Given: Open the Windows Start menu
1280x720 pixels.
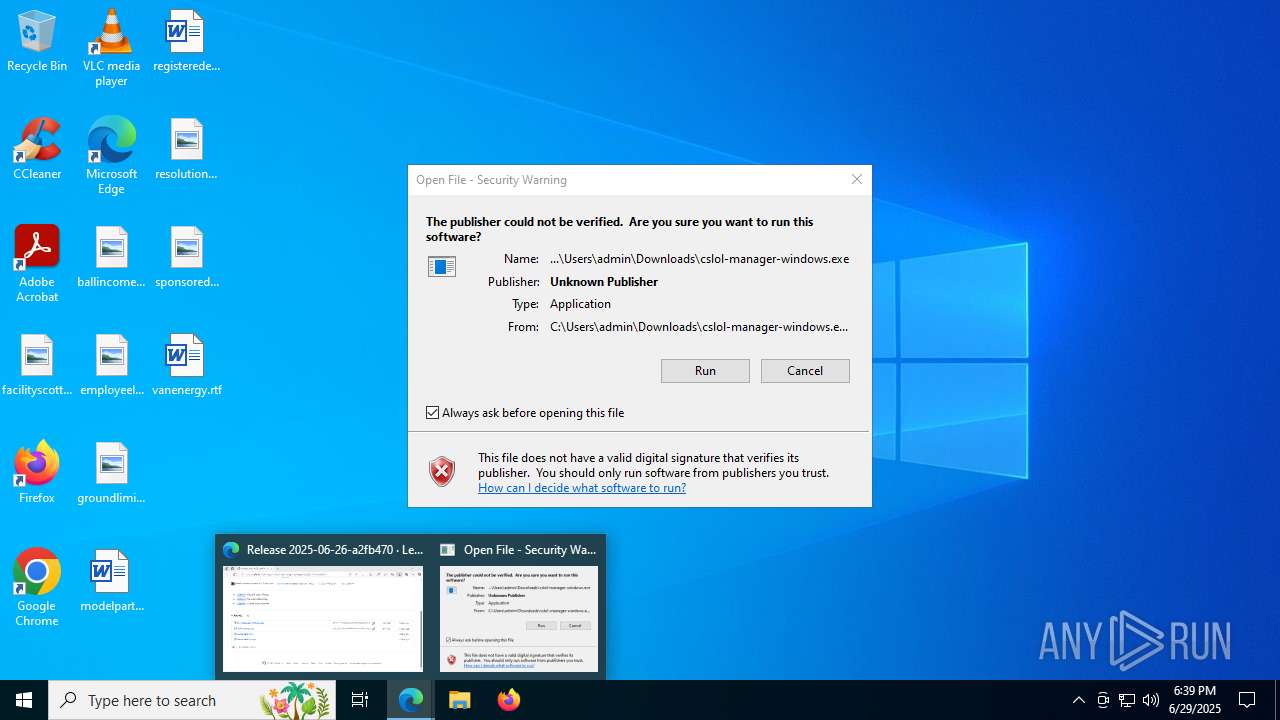Looking at the screenshot, I should (x=24, y=700).
